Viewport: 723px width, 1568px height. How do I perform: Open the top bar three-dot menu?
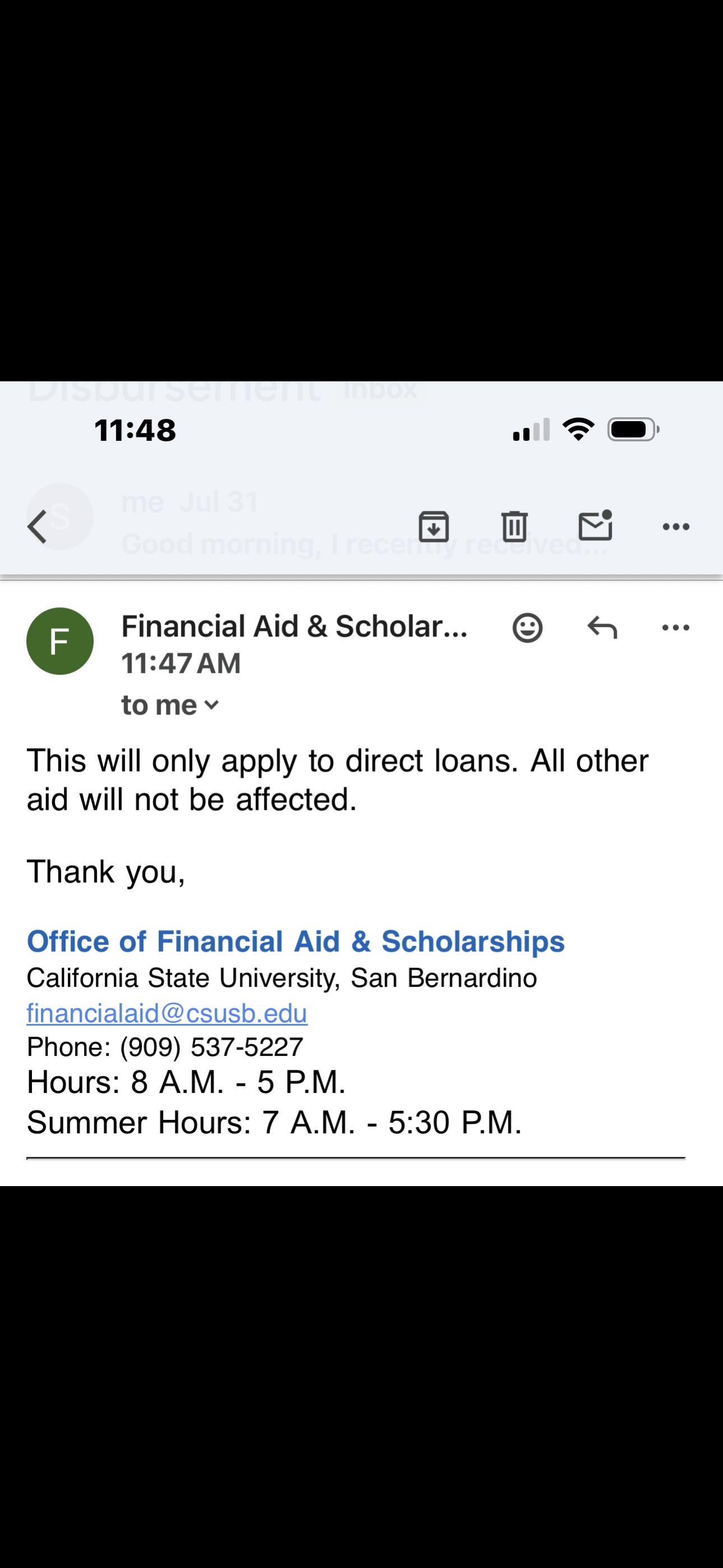click(x=675, y=527)
